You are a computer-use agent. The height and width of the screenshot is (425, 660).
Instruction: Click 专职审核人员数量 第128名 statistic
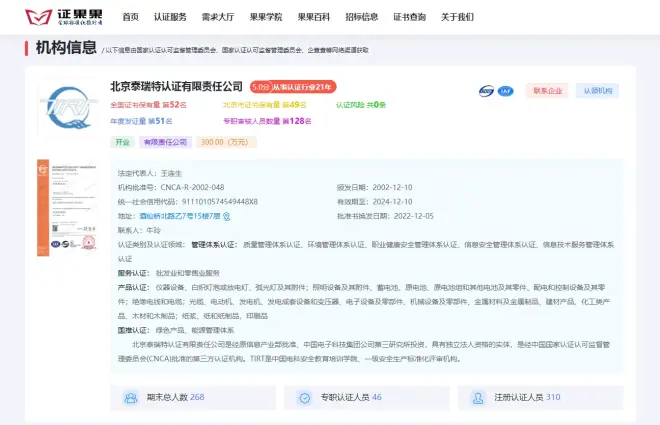(x=267, y=121)
